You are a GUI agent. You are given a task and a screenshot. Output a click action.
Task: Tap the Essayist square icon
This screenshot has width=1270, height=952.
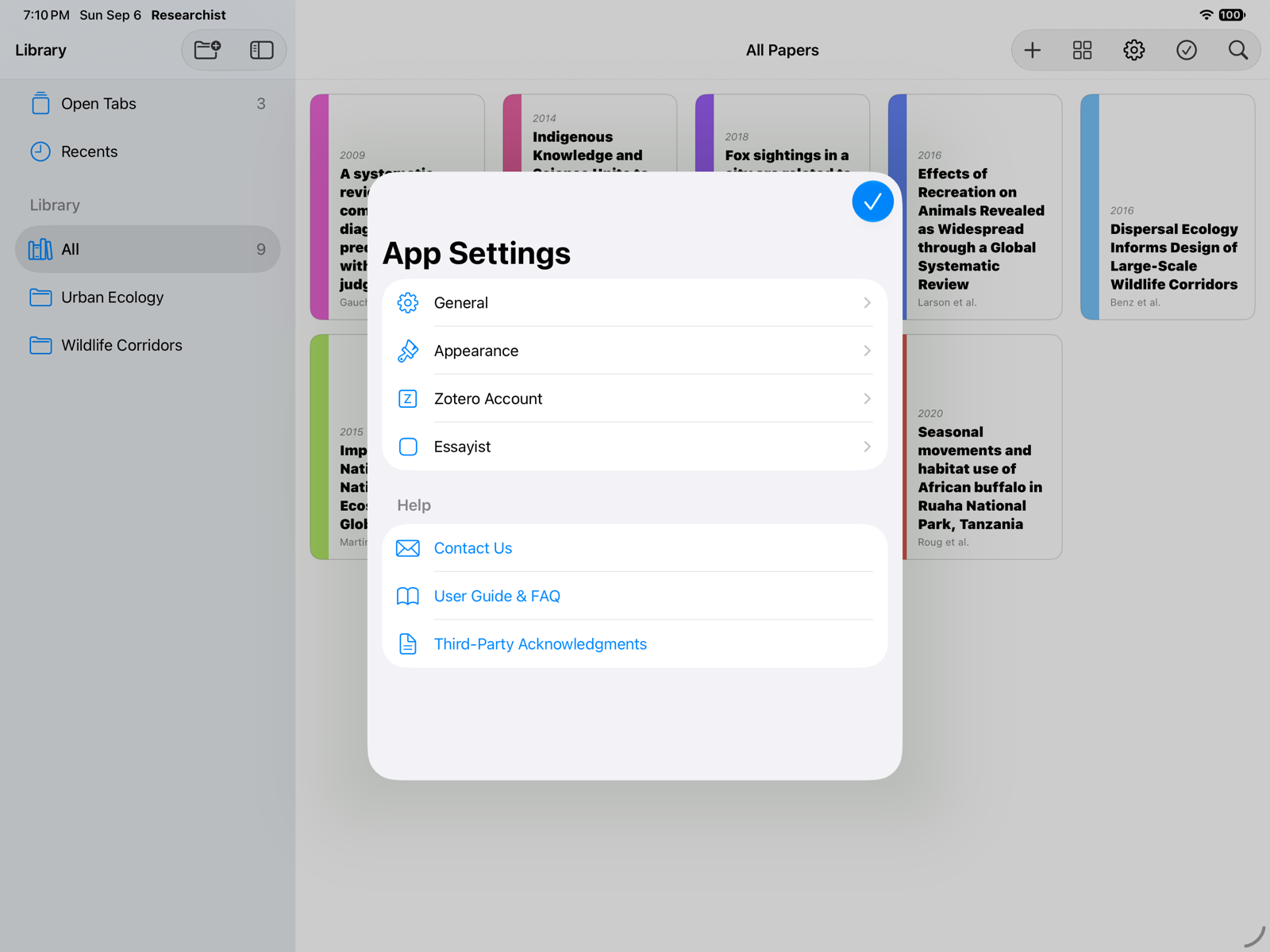point(408,447)
